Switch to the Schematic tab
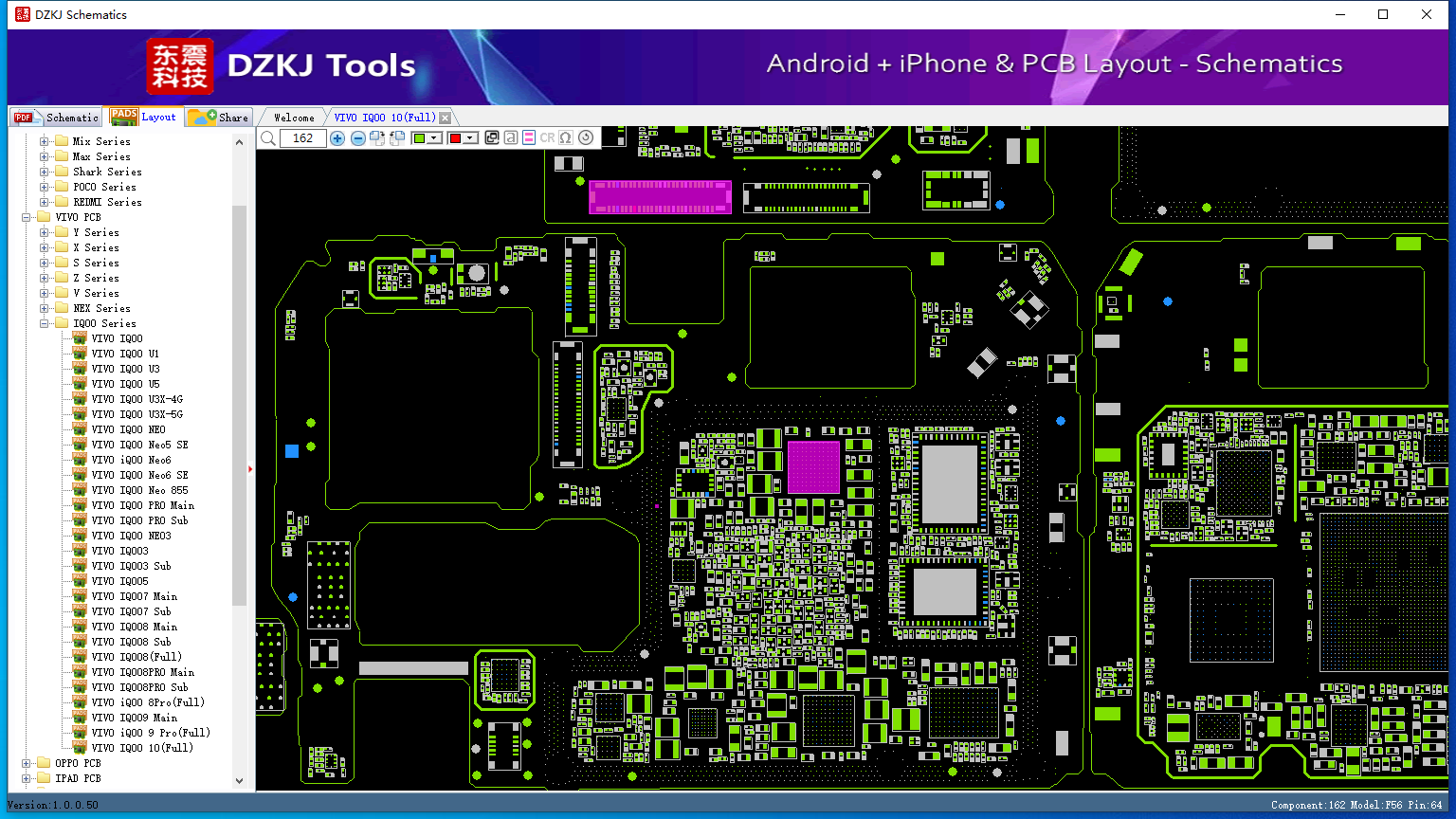The image size is (1456, 819). click(x=56, y=117)
